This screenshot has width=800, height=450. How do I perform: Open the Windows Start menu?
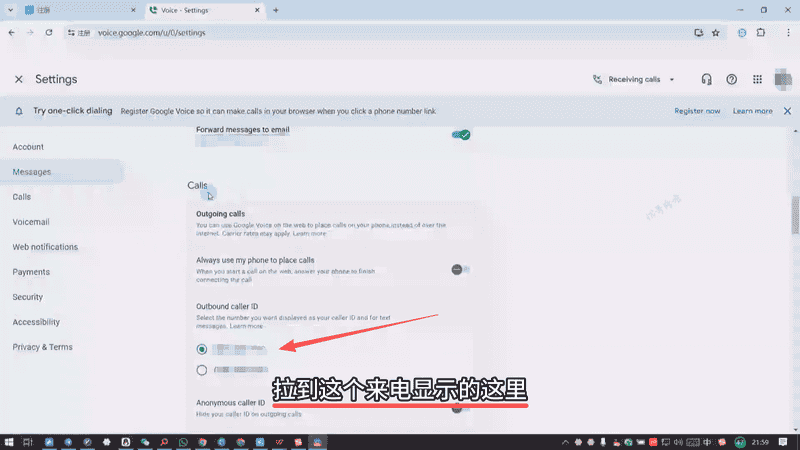pyautogui.click(x=9, y=442)
